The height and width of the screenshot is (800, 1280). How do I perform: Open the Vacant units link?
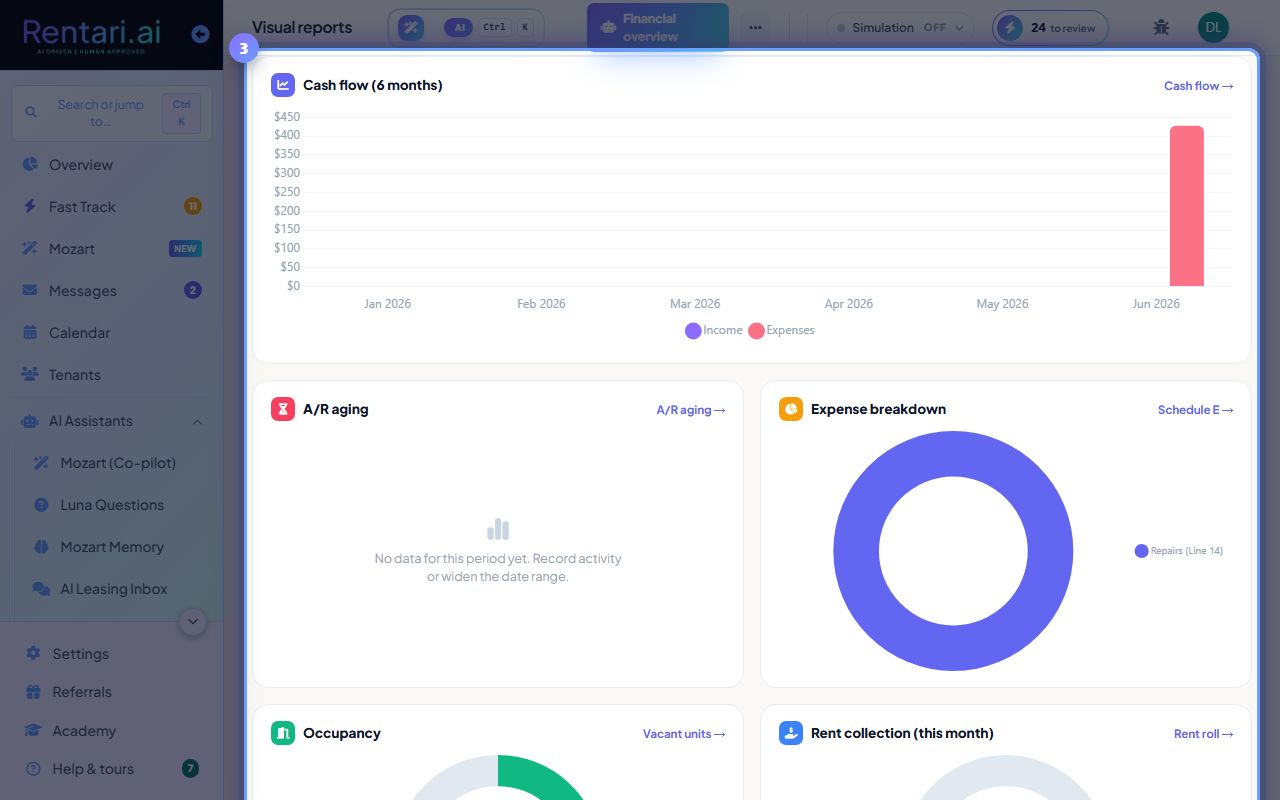[x=684, y=734]
